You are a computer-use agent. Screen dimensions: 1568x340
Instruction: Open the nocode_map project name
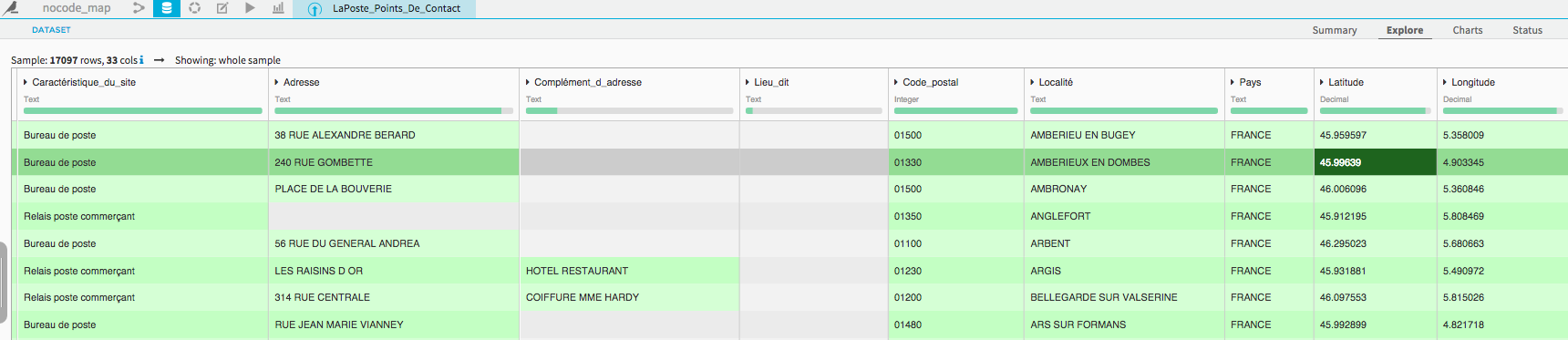click(77, 8)
